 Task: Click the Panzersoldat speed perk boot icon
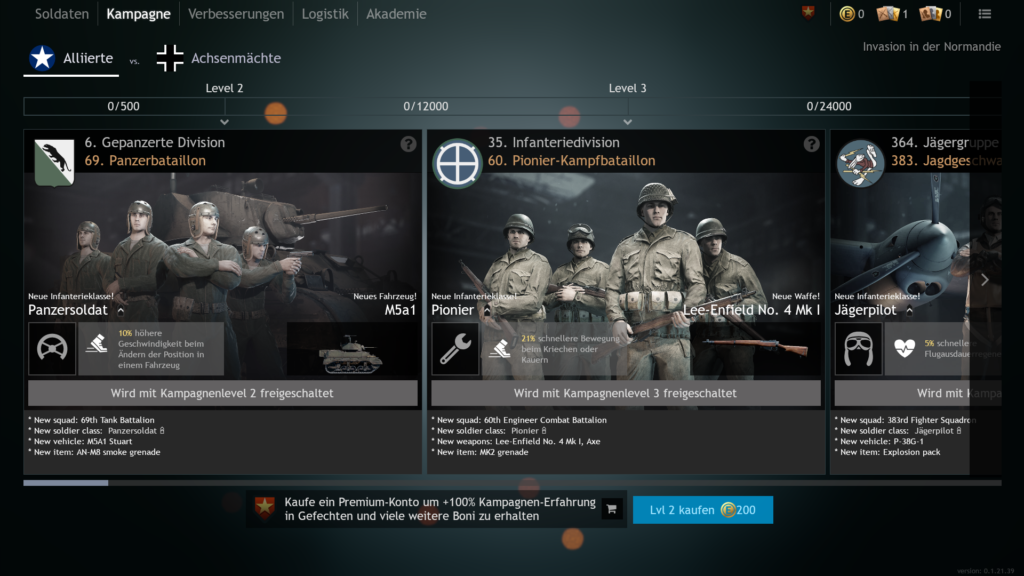click(97, 343)
